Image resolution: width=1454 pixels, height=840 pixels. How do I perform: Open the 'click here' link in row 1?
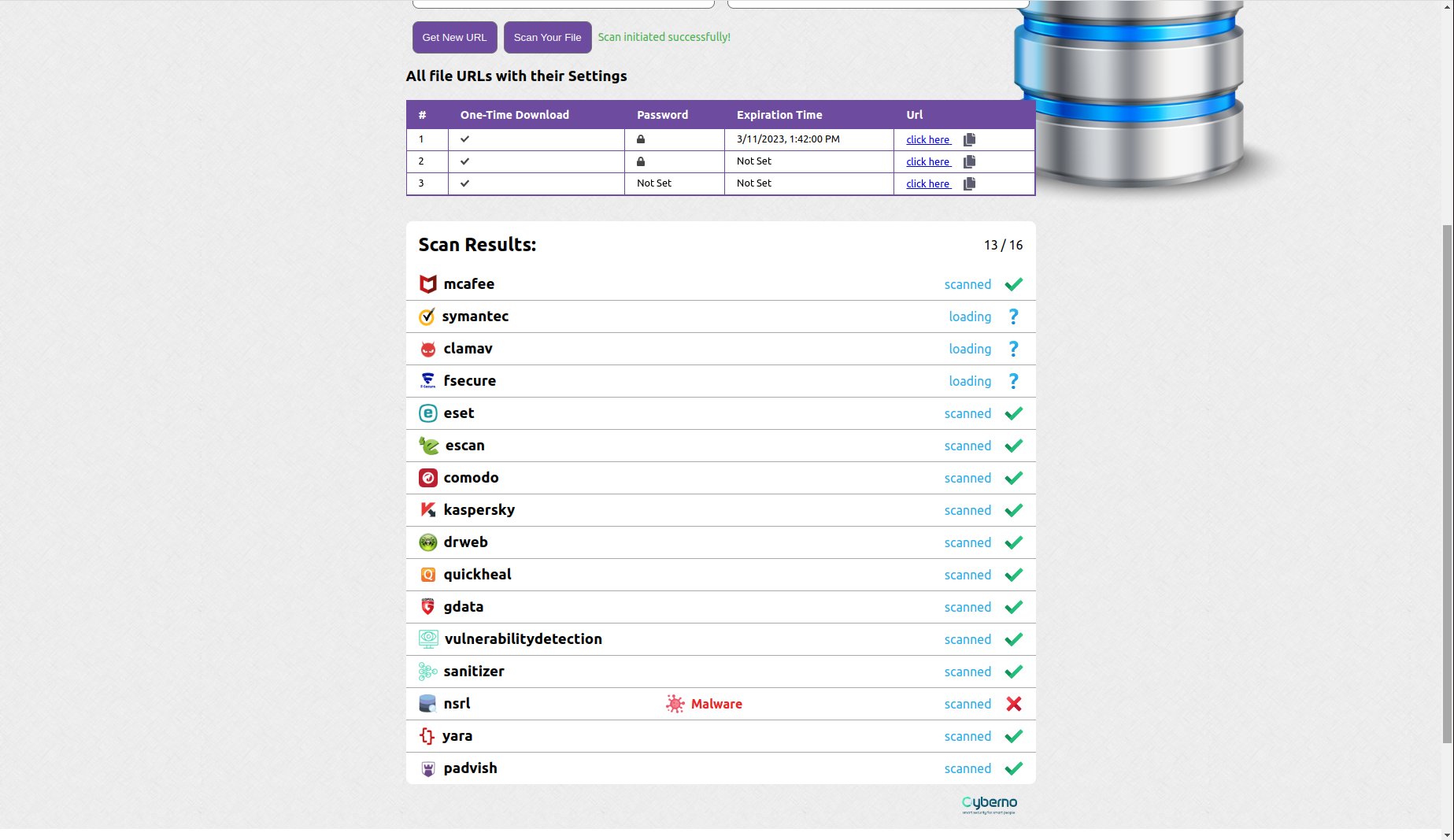pos(928,139)
